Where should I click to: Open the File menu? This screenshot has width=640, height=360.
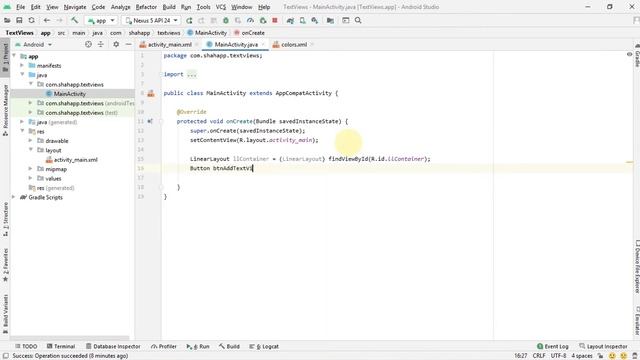(x=20, y=7)
